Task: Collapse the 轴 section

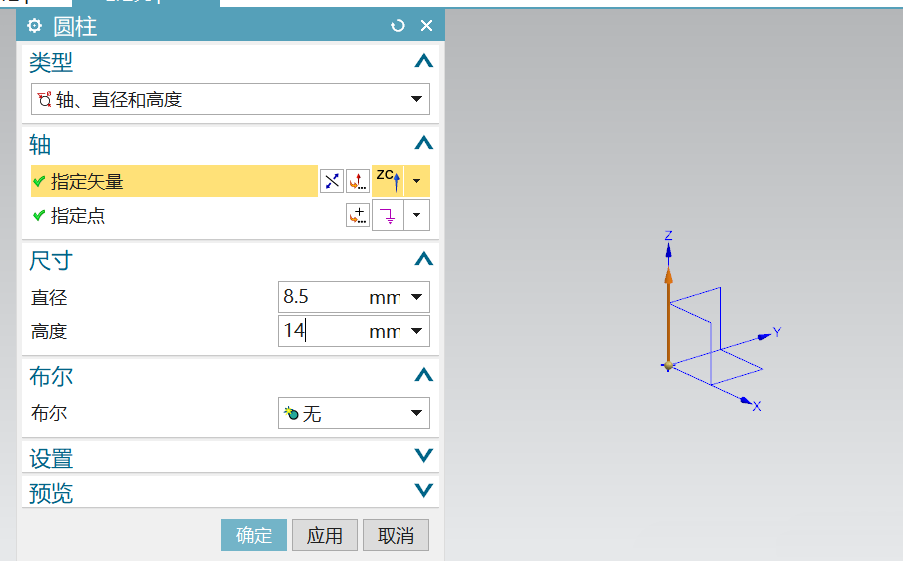Action: [423, 142]
